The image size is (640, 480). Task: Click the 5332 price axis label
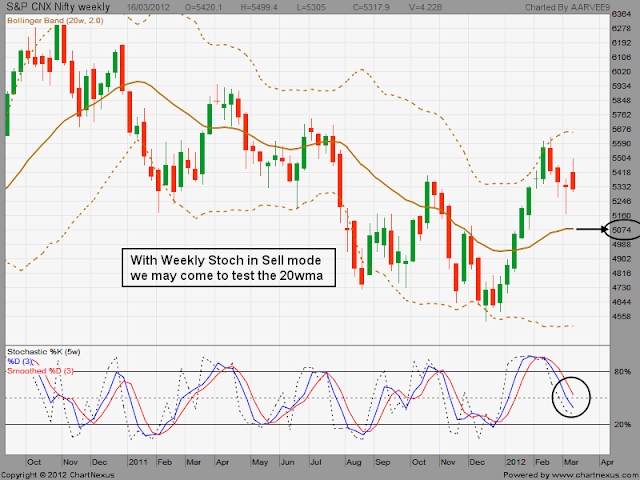621,187
